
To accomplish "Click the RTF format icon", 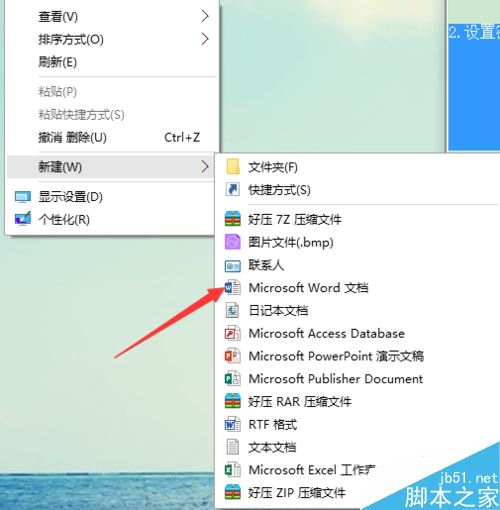I will [233, 424].
